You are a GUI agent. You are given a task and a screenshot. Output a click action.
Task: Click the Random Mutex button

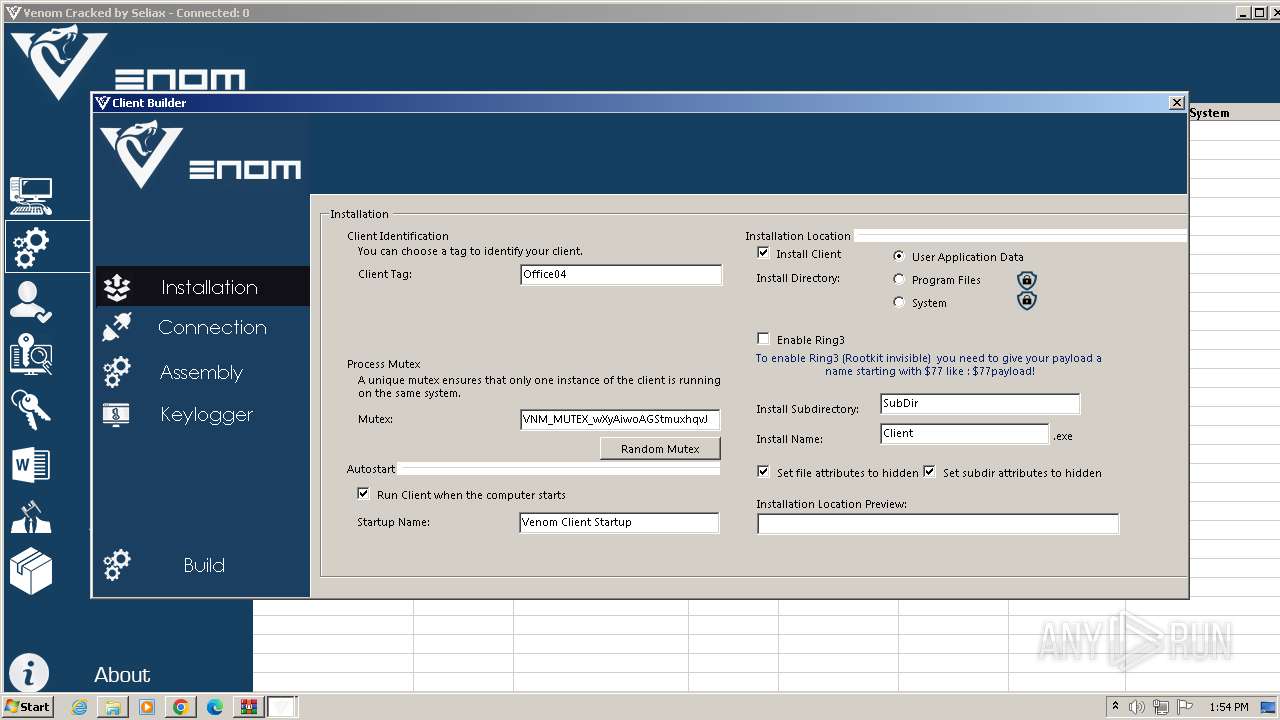660,449
